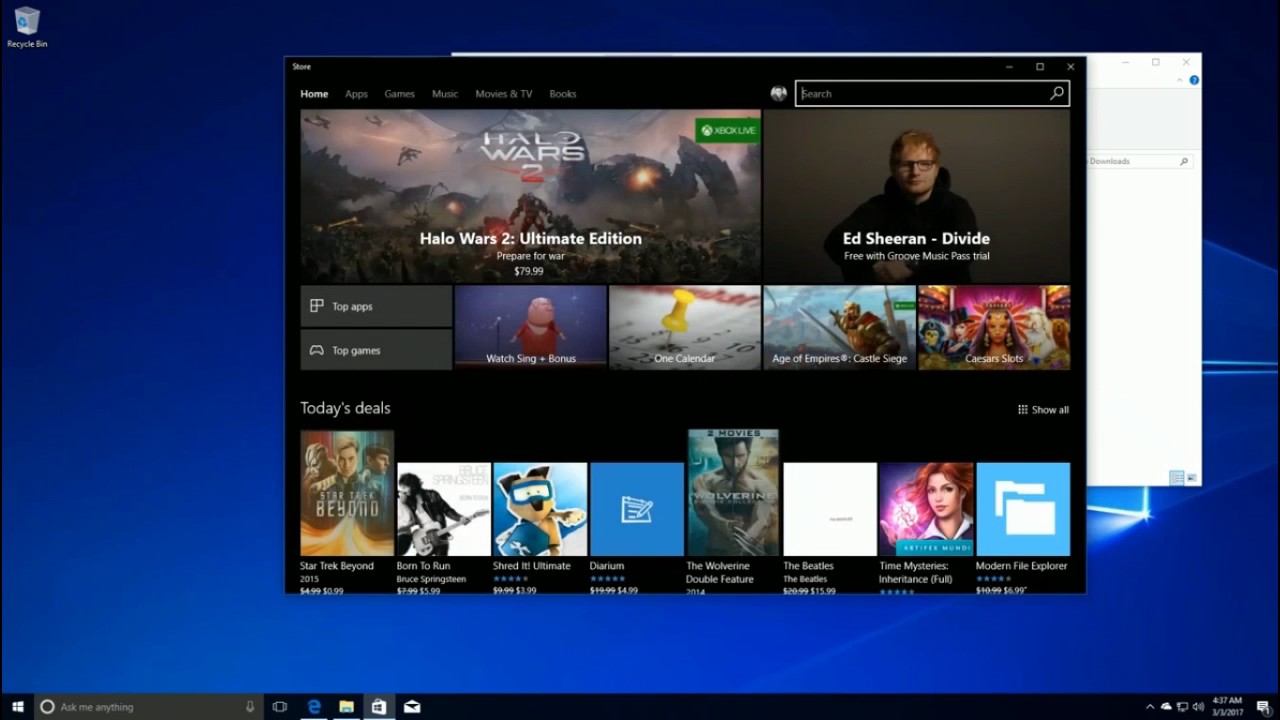Open the Games tab in Store

399,94
